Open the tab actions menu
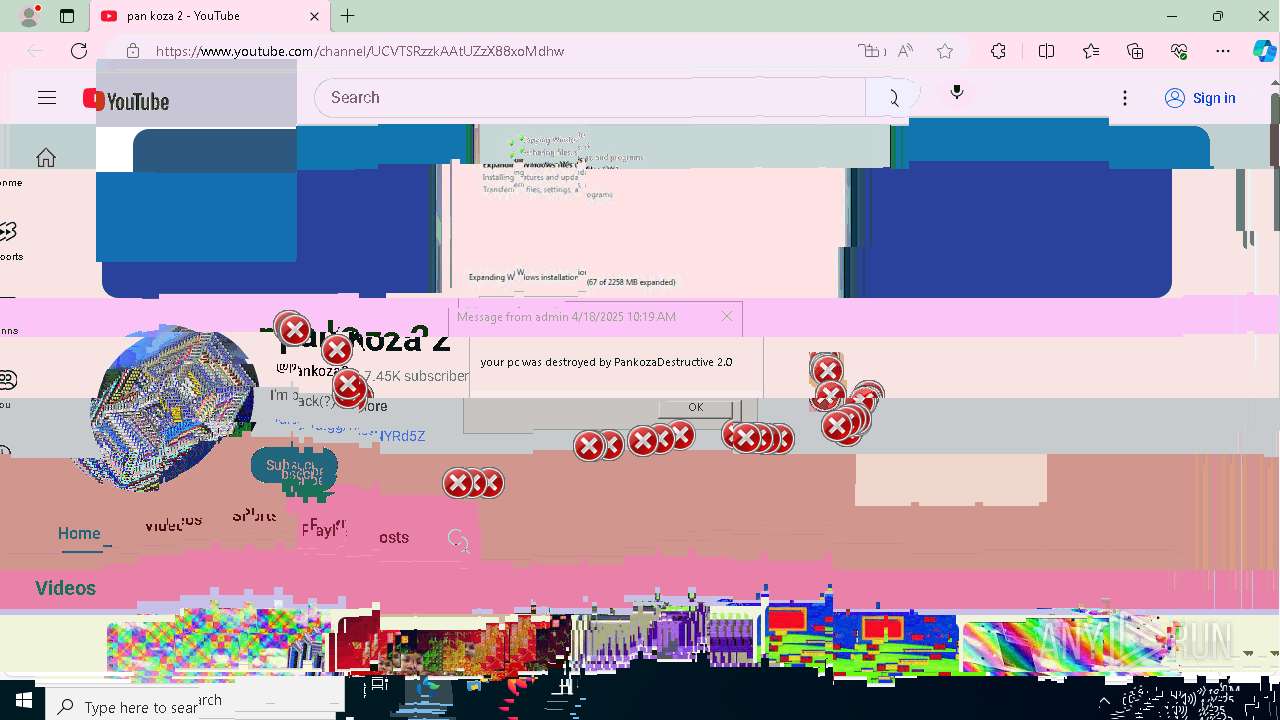The image size is (1280, 720). 67,16
